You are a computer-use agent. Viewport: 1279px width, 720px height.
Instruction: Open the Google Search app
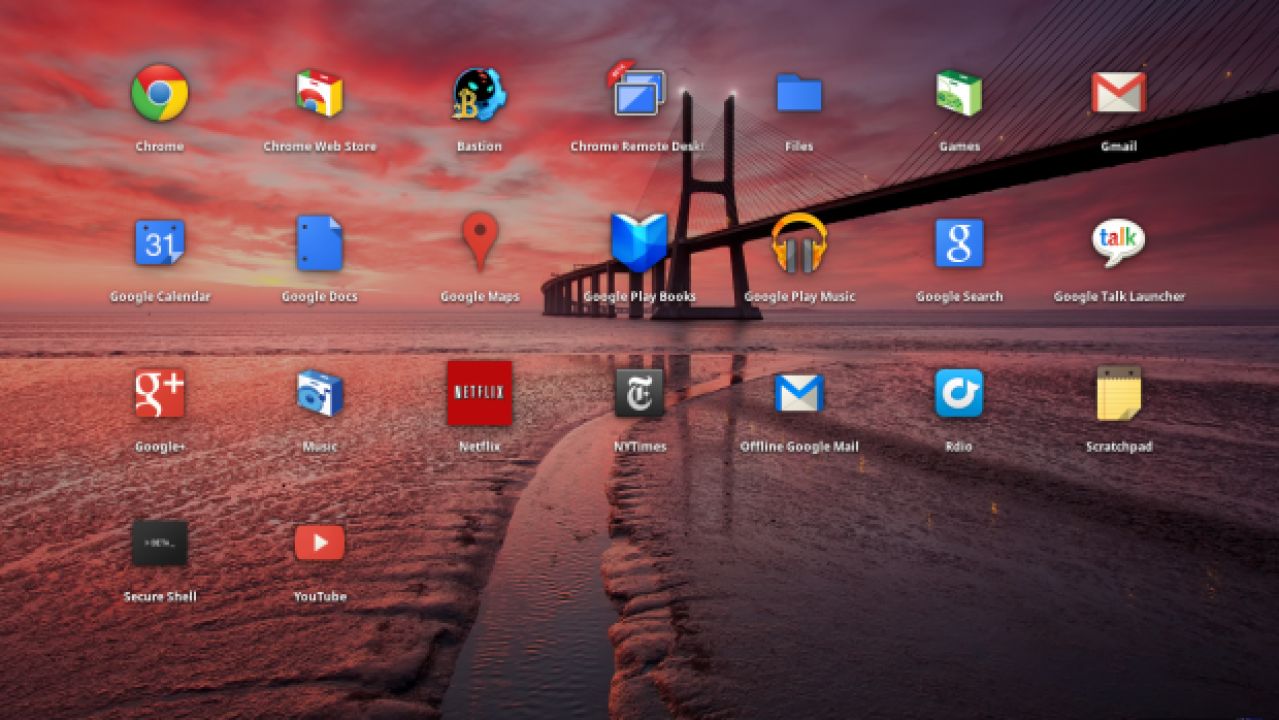(959, 243)
